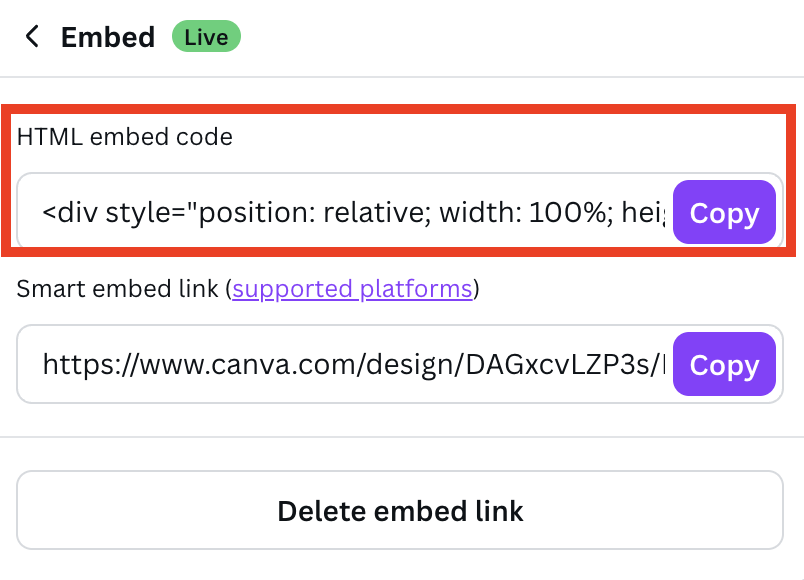Click inside the smart embed URL field
Viewport: 804px width, 580px height.
pyautogui.click(x=350, y=365)
